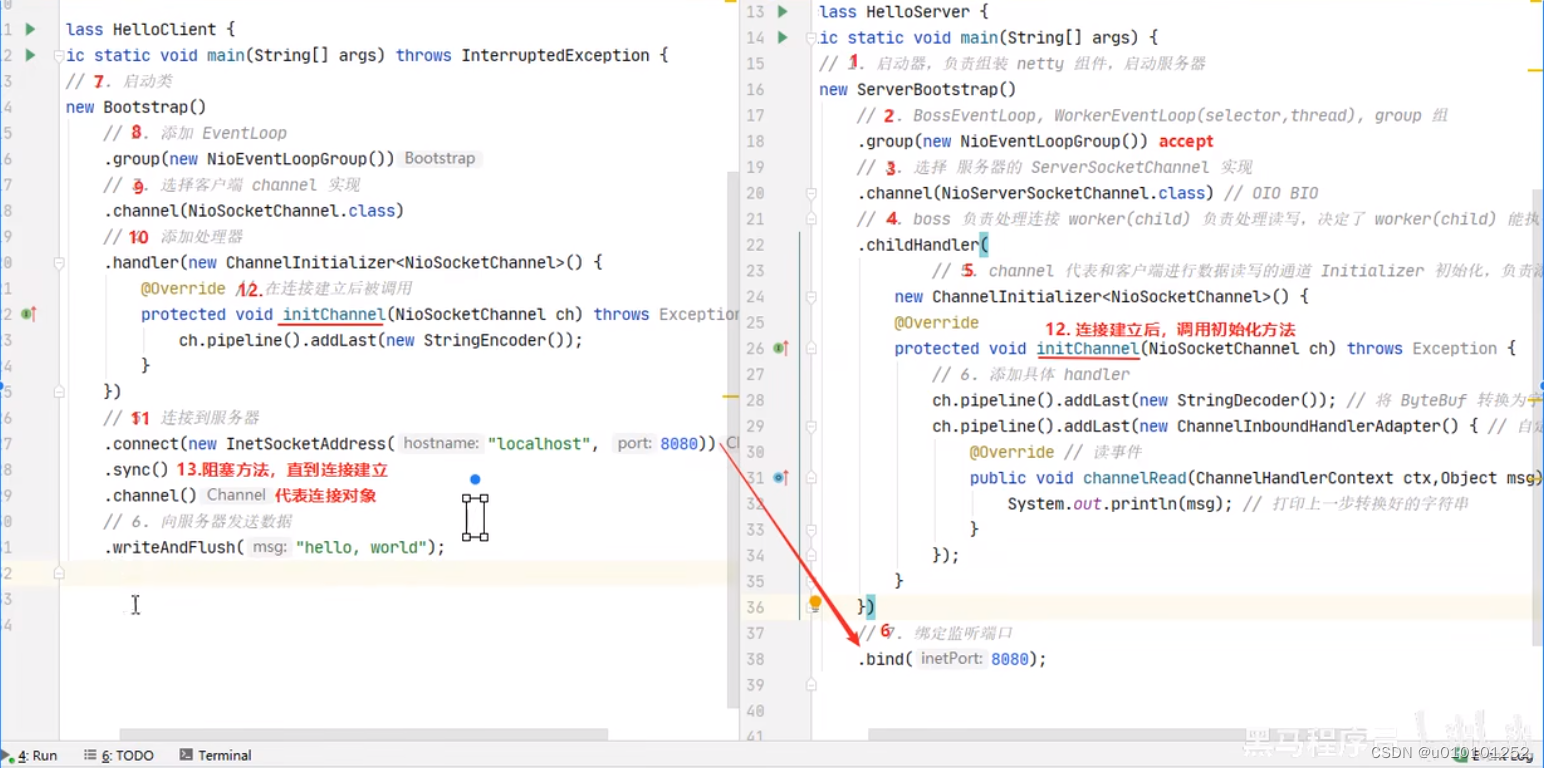Click line number 16 in HelloServer gutter
The width and height of the screenshot is (1544, 768).
[755, 90]
